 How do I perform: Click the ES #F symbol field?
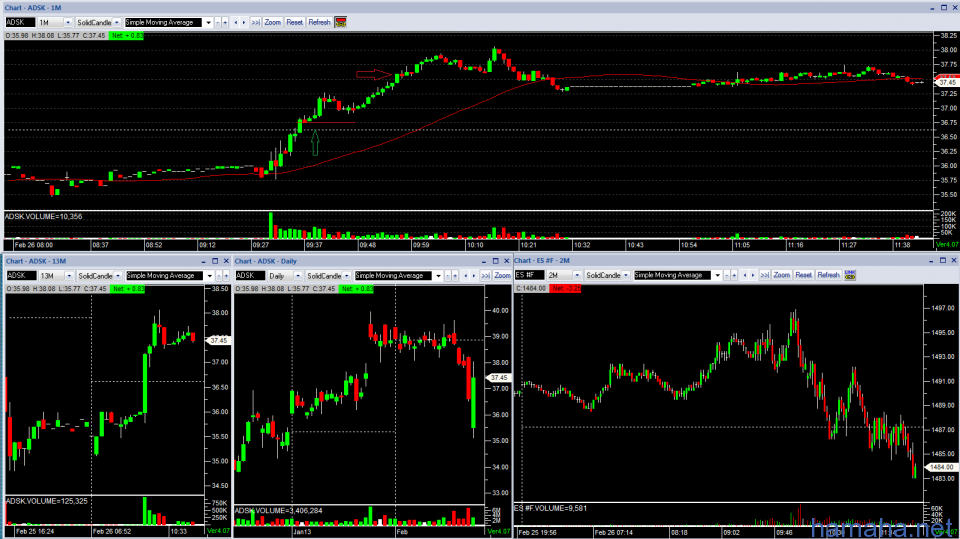[530, 275]
